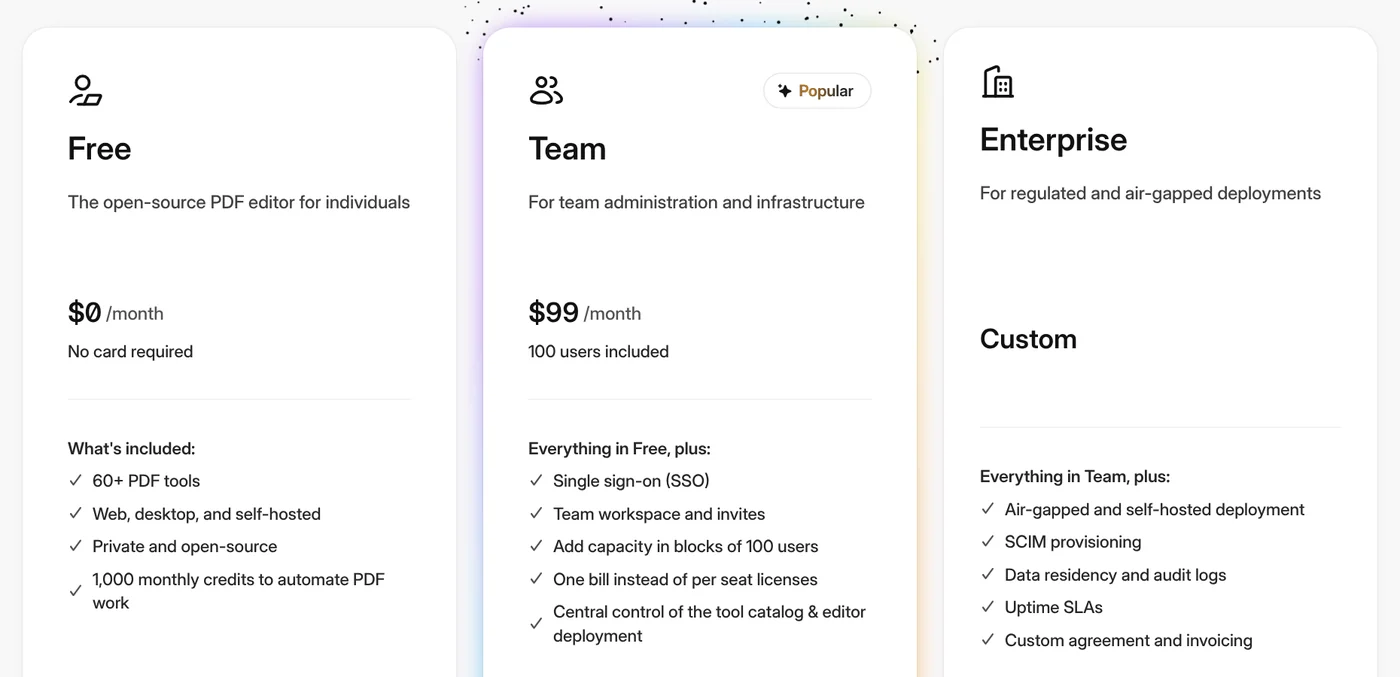Click checkmark beside Data residency and audit logs
Screen dimensions: 1400x677
click(x=988, y=575)
